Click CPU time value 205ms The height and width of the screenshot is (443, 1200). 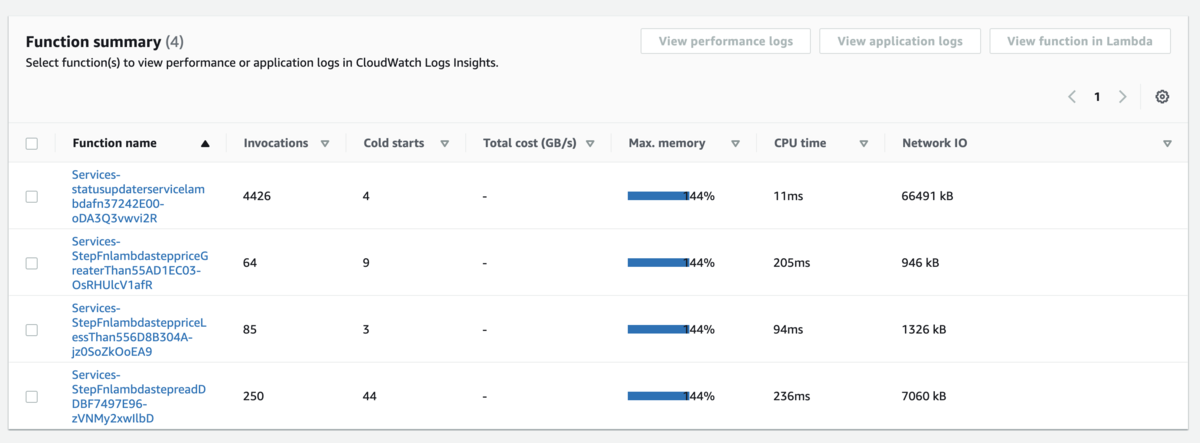coord(791,263)
